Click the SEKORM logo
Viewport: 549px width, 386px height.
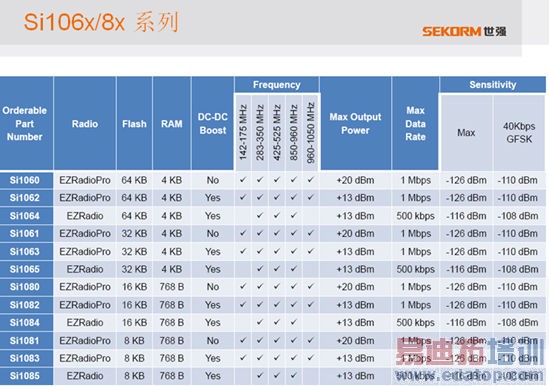click(x=464, y=32)
